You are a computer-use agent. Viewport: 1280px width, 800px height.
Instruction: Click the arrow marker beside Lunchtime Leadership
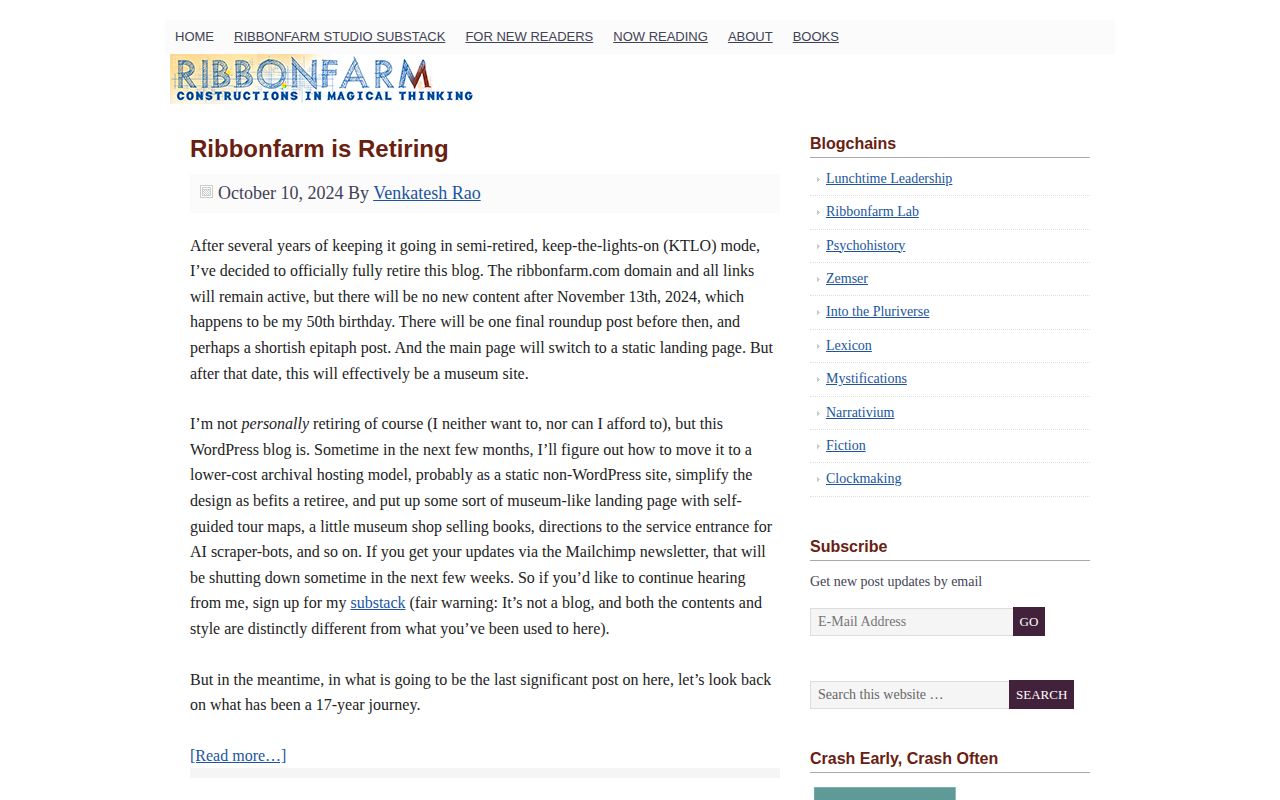[x=818, y=178]
